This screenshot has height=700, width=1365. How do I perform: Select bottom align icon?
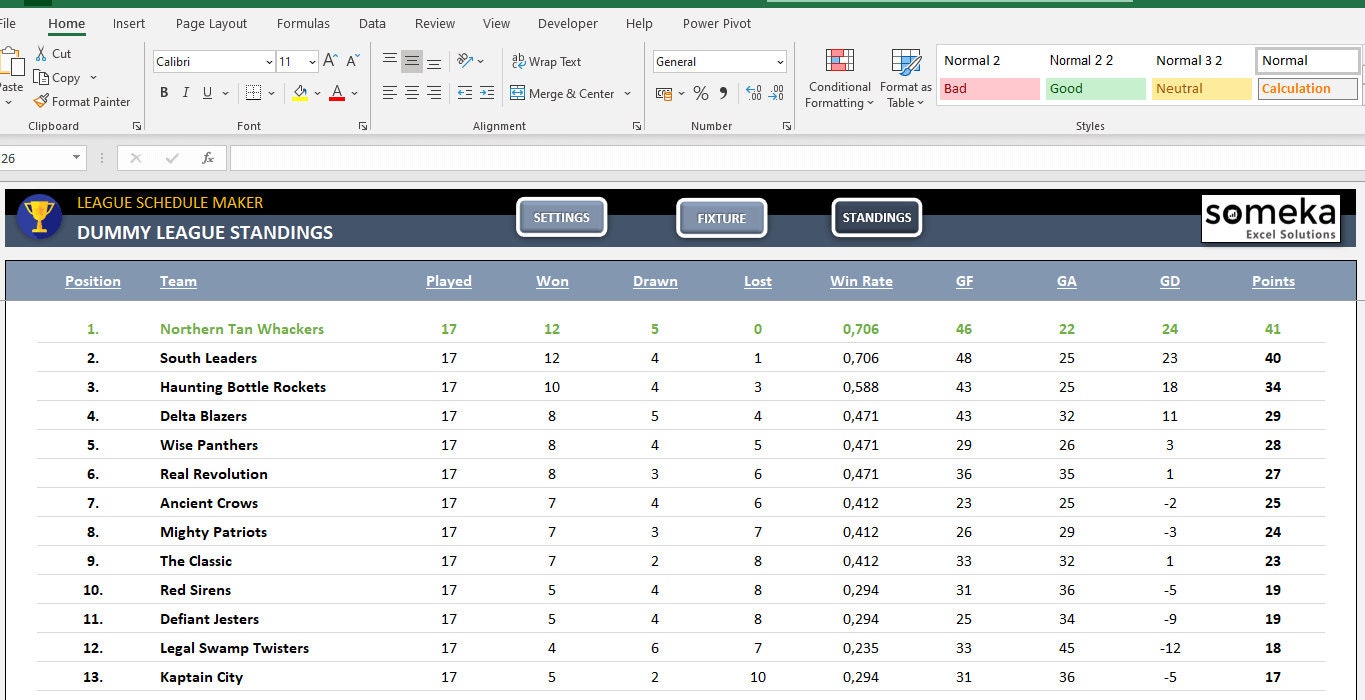tap(434, 62)
